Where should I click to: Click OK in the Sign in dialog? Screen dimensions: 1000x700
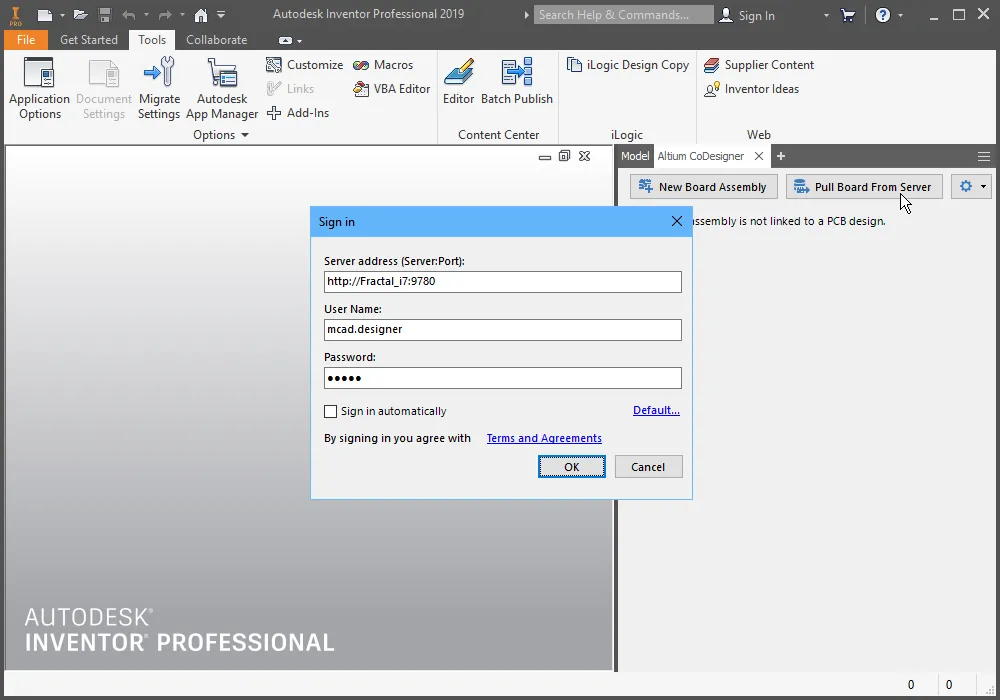(x=571, y=467)
